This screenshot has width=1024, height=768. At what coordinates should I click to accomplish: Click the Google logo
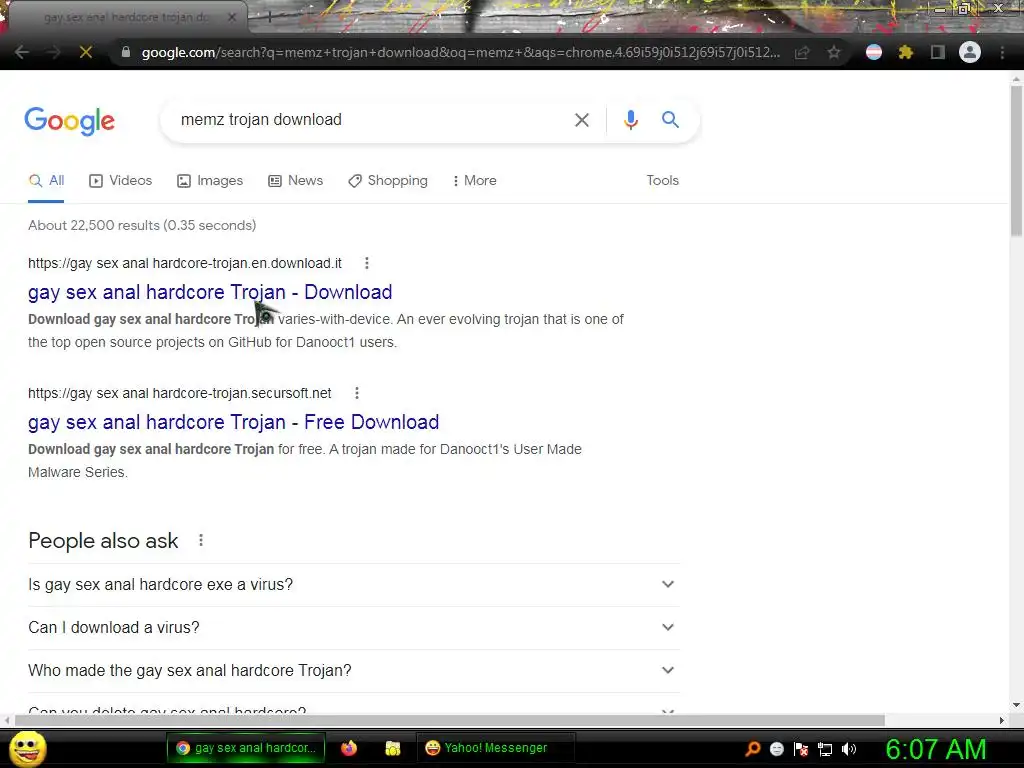[69, 121]
